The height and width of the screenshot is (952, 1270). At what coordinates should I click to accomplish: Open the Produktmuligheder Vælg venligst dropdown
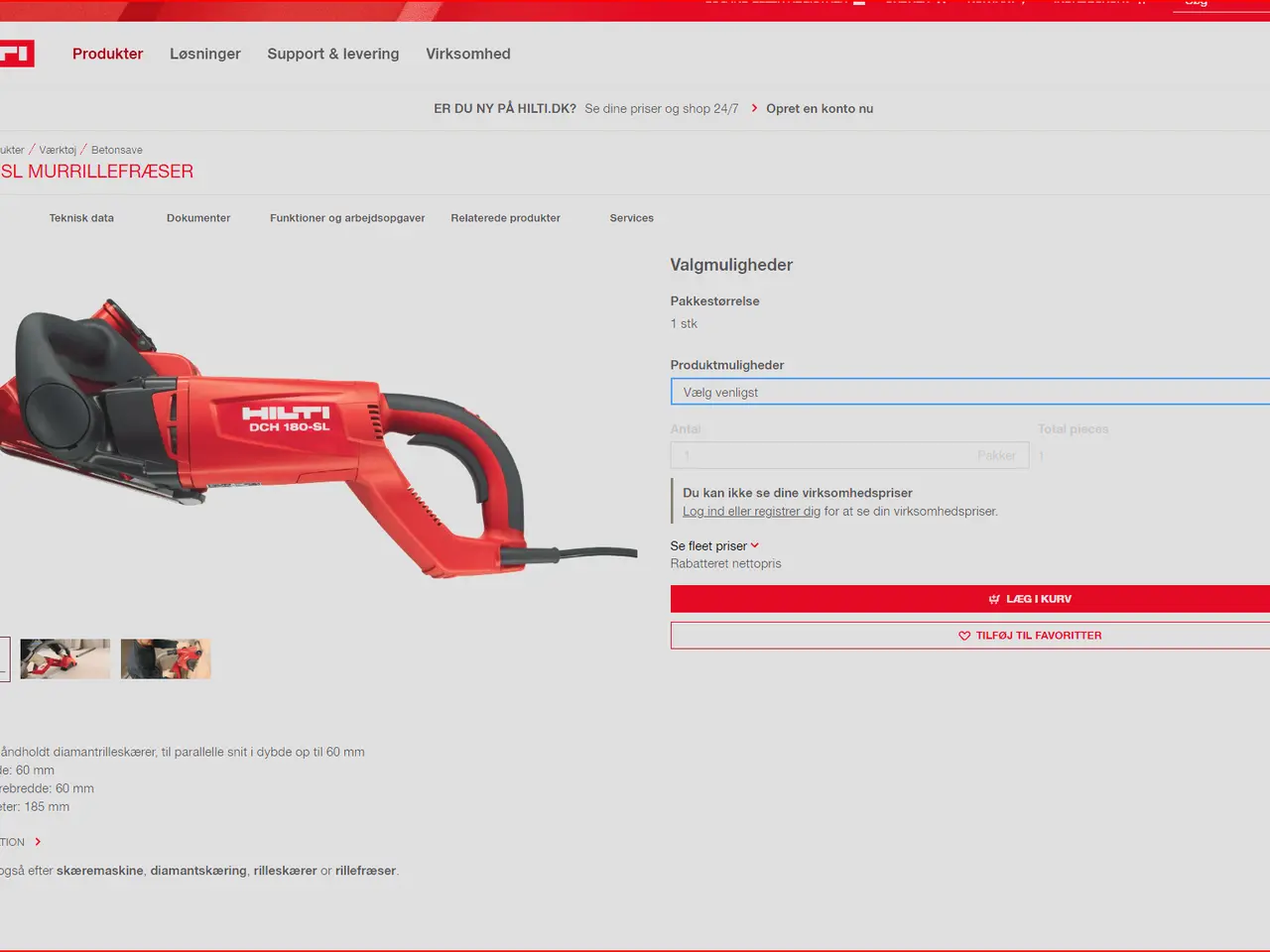(x=970, y=392)
